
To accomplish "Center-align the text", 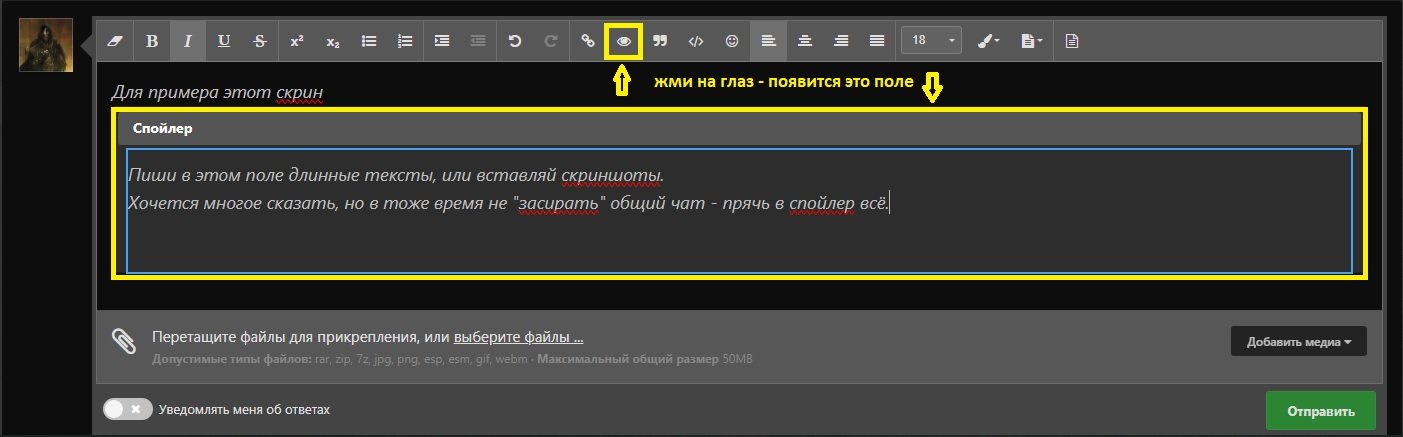I will click(804, 41).
